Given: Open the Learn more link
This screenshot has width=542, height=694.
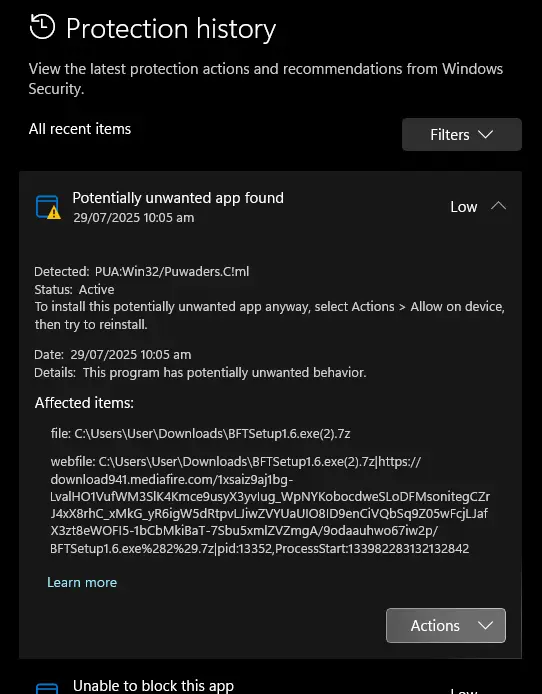Looking at the screenshot, I should point(82,582).
